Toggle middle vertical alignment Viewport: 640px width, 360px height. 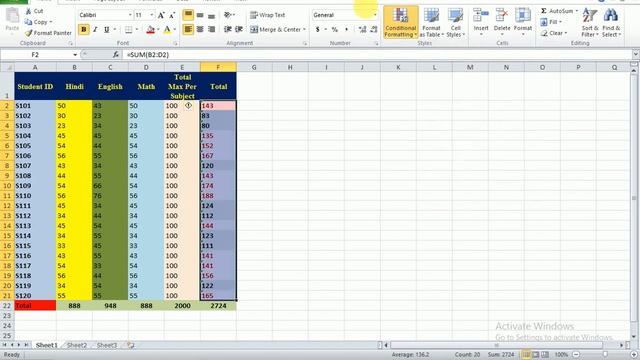(200, 15)
